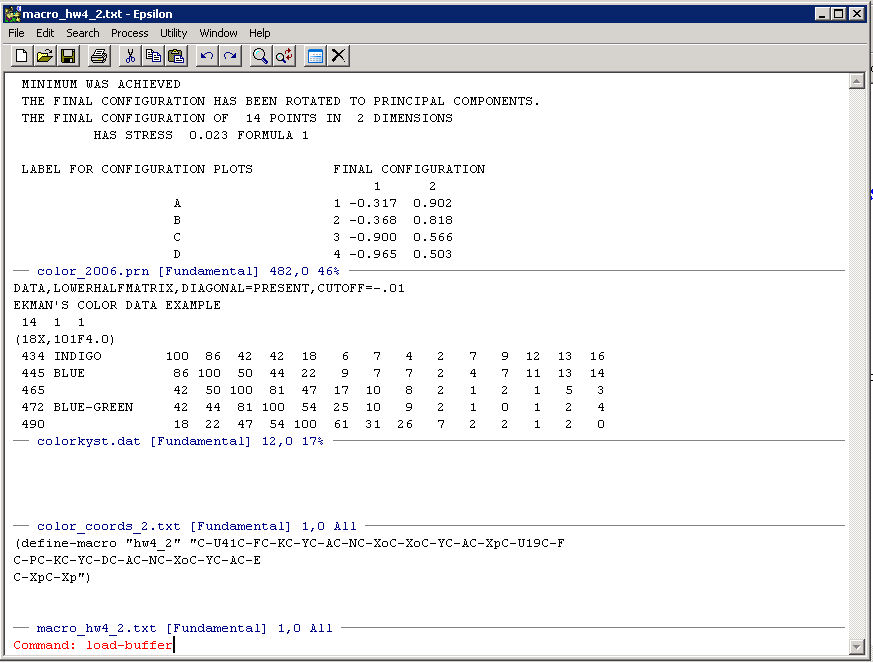Undo the last edit with the toolbar arrow
This screenshot has width=873, height=663.
207,56
